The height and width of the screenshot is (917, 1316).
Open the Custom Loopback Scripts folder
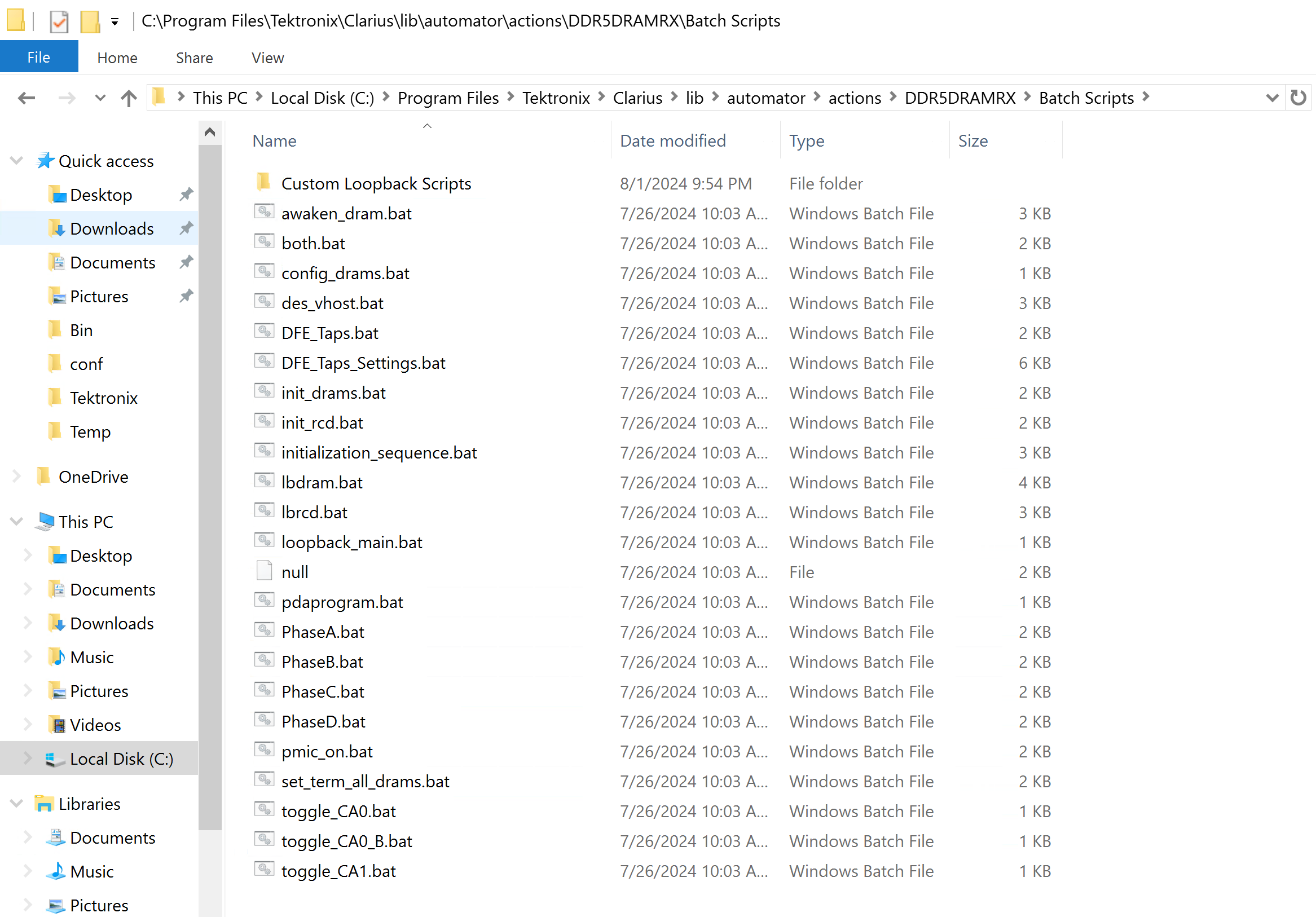click(x=376, y=183)
